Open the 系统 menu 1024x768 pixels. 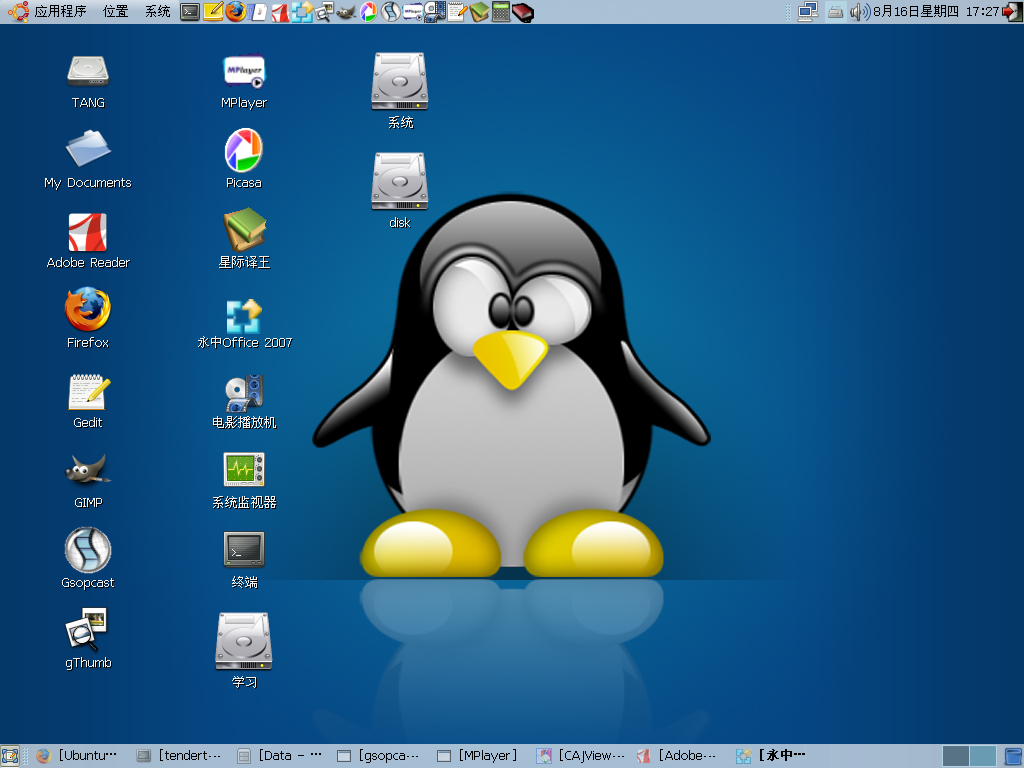coord(157,11)
